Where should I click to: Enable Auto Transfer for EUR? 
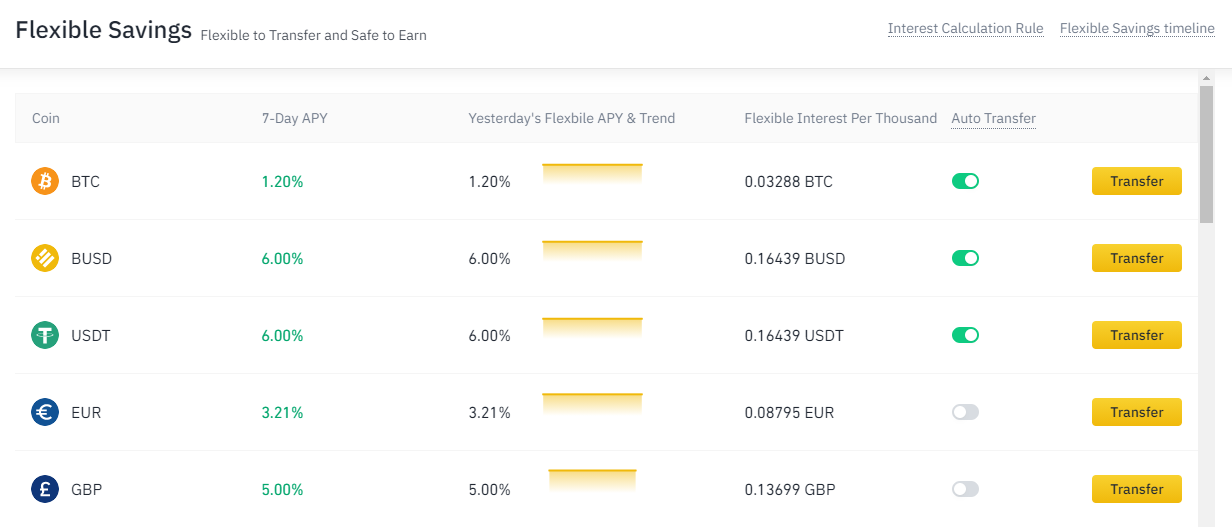(965, 412)
